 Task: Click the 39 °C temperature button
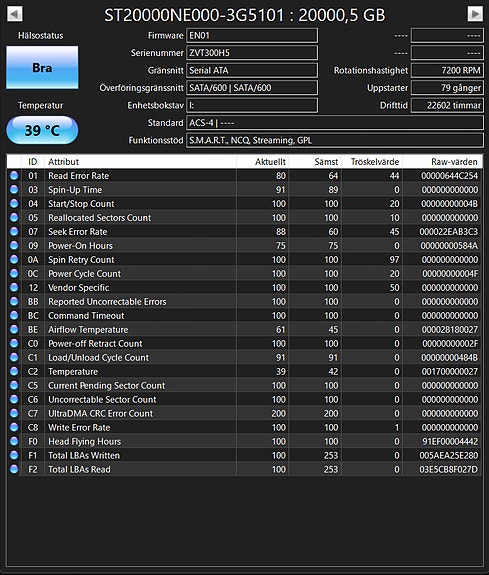click(42, 130)
